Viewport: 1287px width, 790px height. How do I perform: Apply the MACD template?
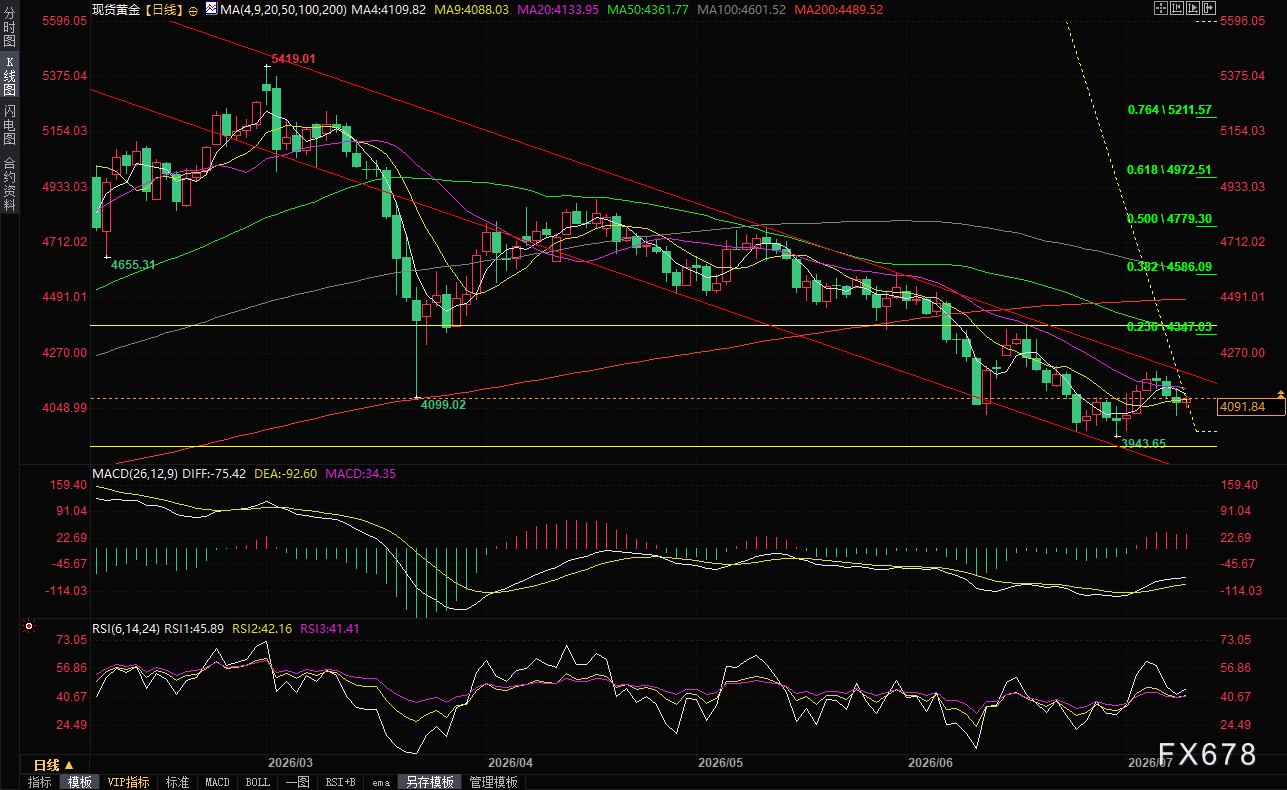point(217,782)
